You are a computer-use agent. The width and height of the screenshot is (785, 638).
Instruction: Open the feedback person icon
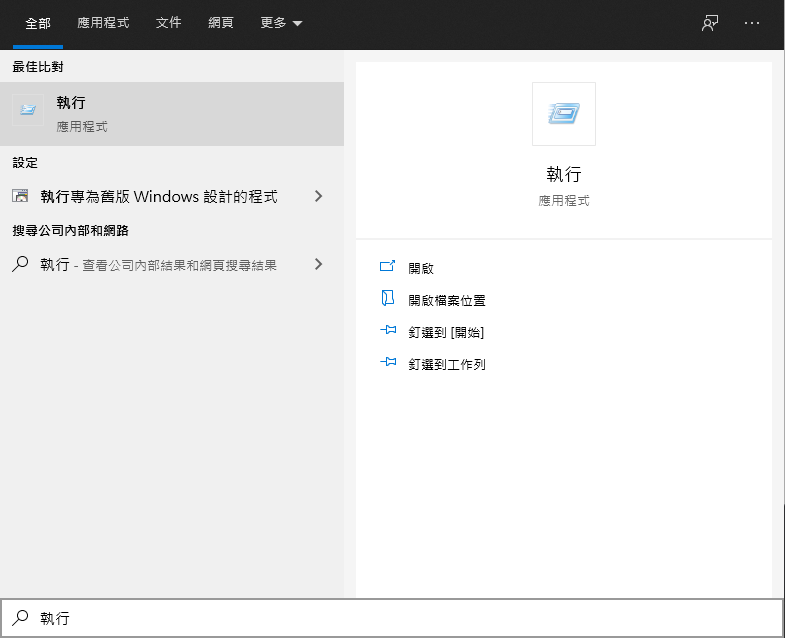[x=710, y=23]
